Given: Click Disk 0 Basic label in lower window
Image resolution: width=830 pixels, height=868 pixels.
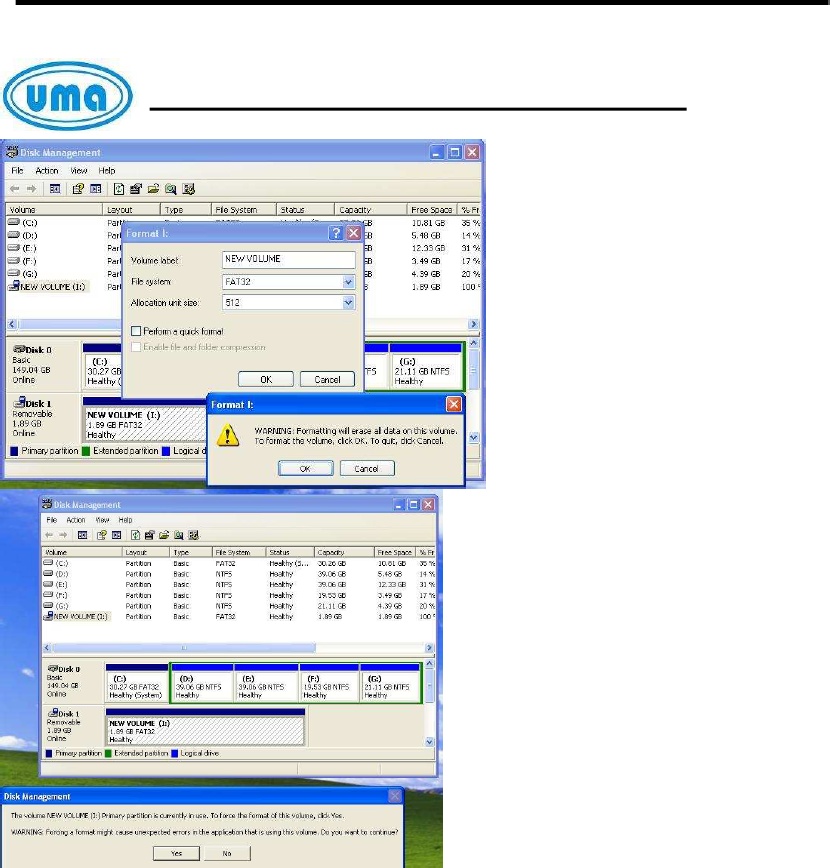Looking at the screenshot, I should (x=64, y=681).
